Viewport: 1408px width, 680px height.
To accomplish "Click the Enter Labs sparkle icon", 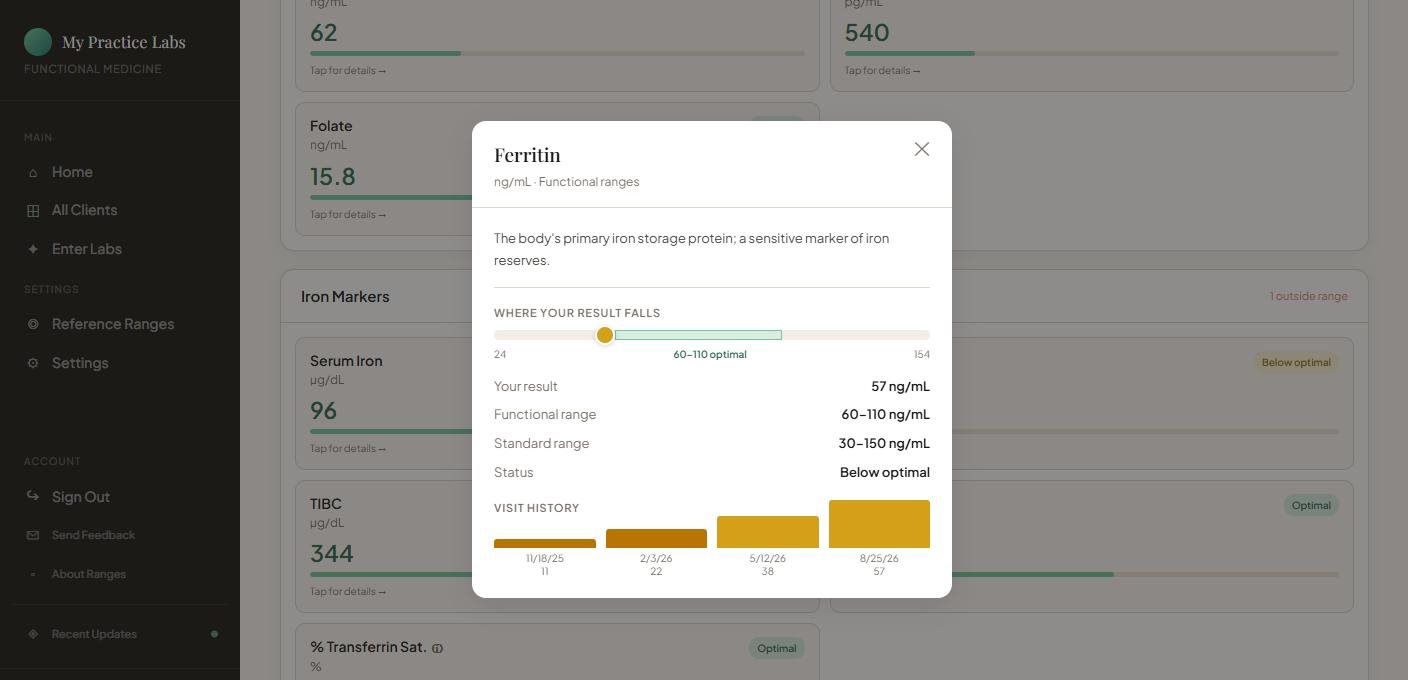I will [33, 250].
